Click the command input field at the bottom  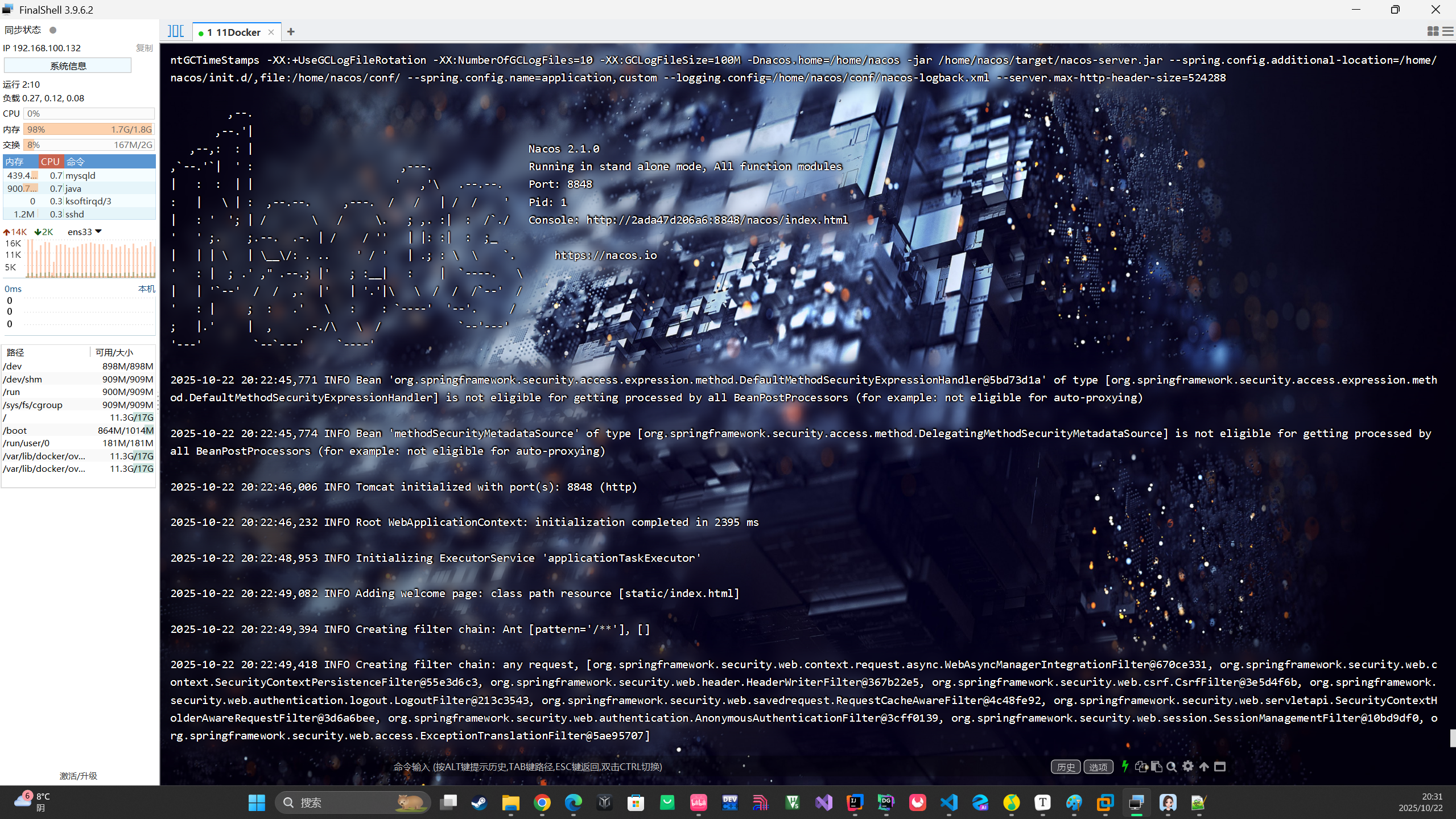[526, 767]
